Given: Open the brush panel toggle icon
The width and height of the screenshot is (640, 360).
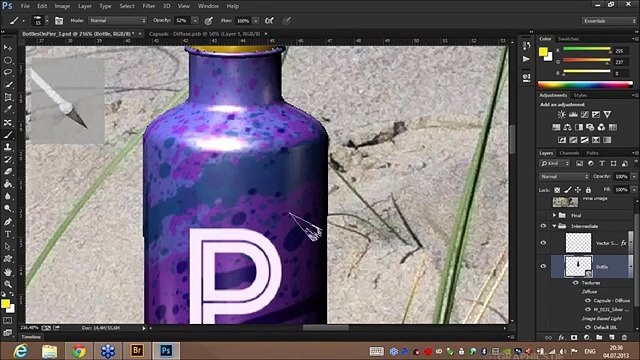Looking at the screenshot, I should click(x=59, y=21).
